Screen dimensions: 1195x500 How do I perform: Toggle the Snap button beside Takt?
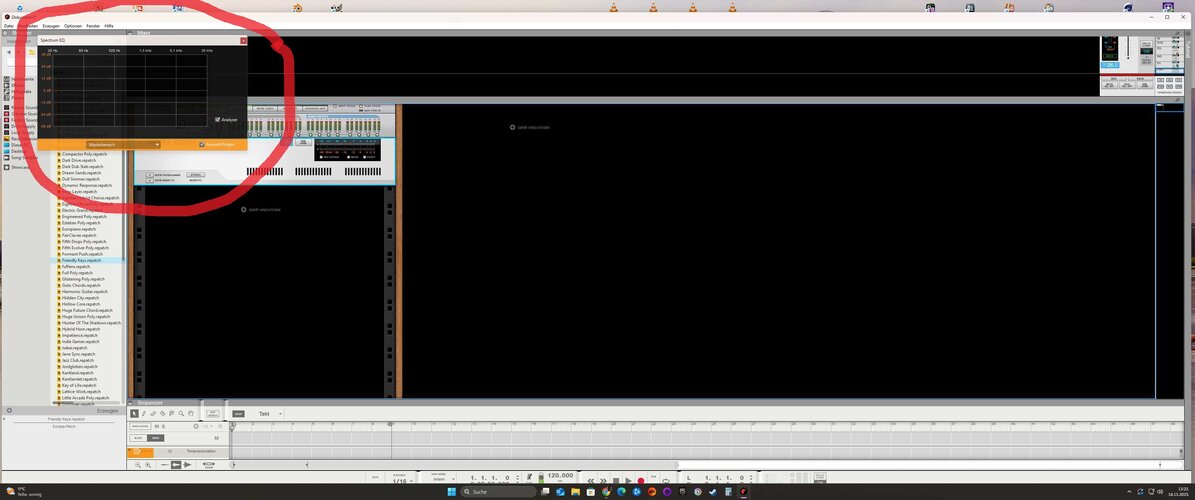pos(239,414)
